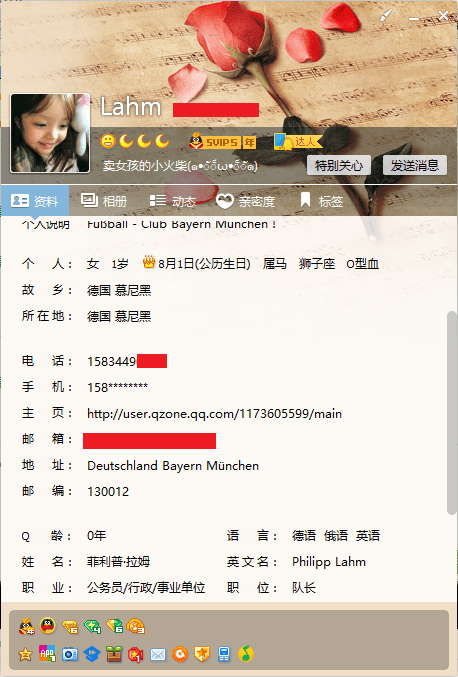This screenshot has height=677, width=458.
Task: Click the name 菲利普·拉姆
Action: click(118, 562)
